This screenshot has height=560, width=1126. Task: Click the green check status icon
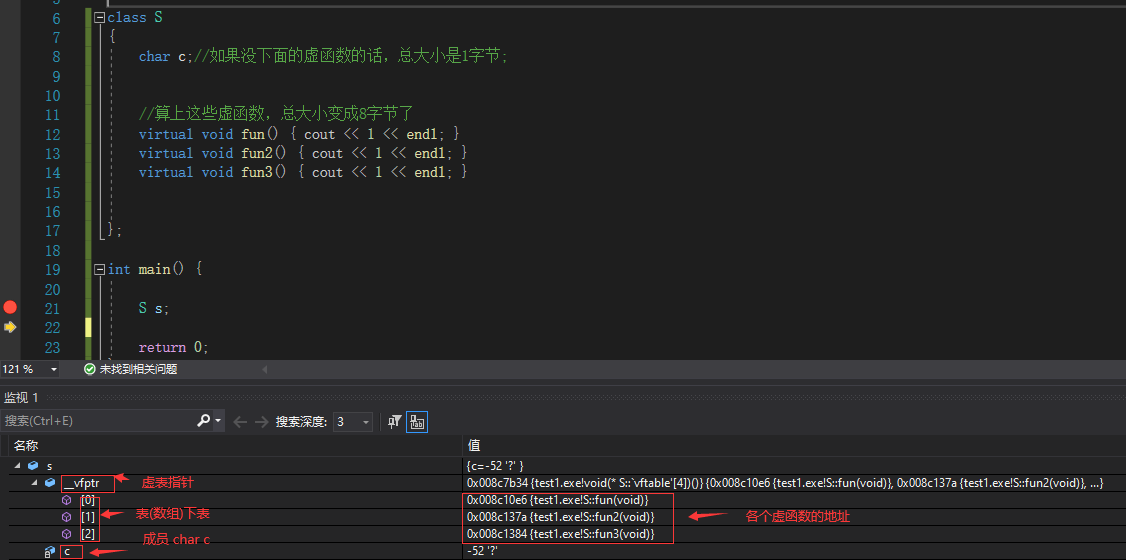pos(90,369)
